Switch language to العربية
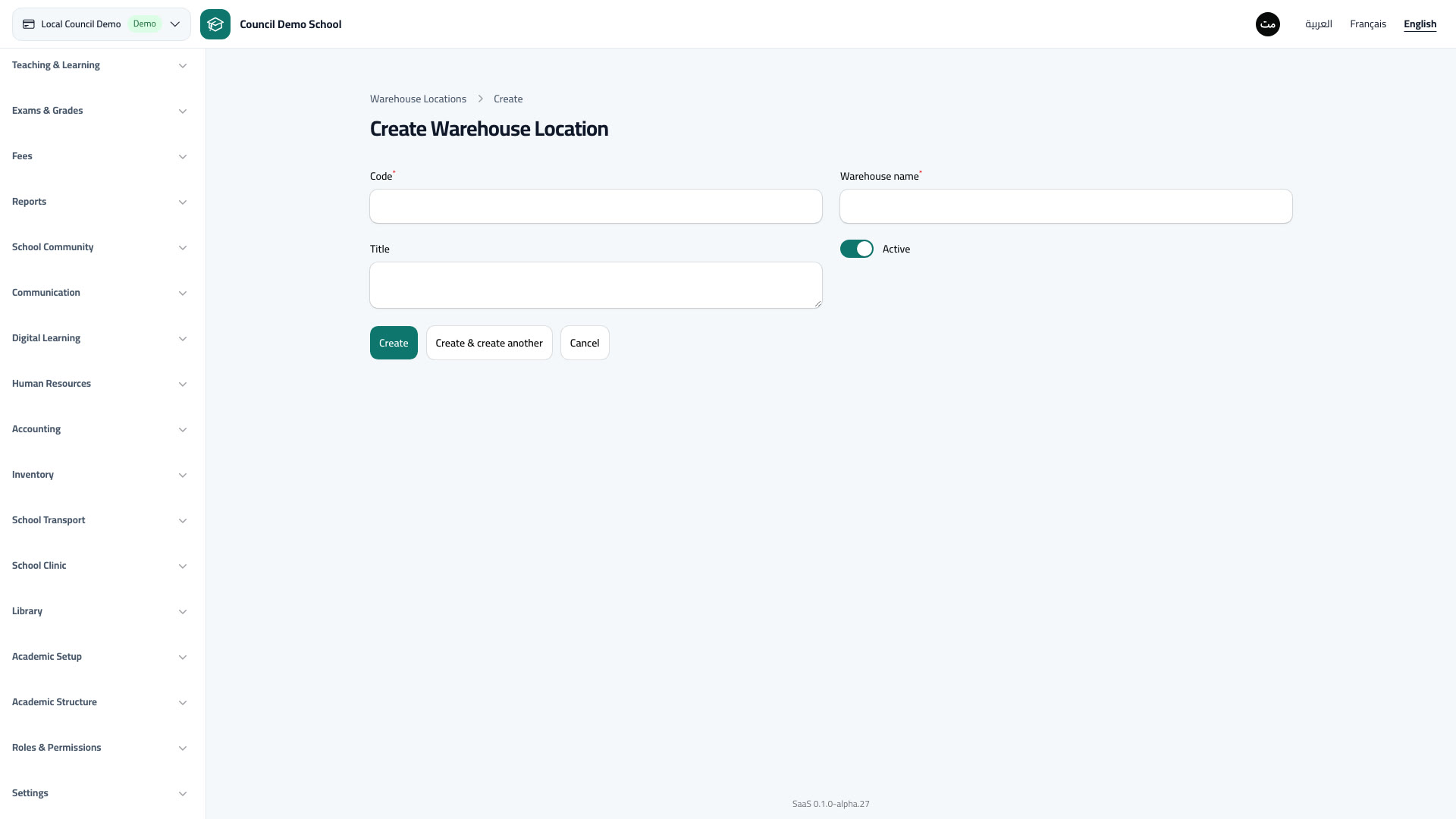This screenshot has height=819, width=1456. pos(1319,24)
